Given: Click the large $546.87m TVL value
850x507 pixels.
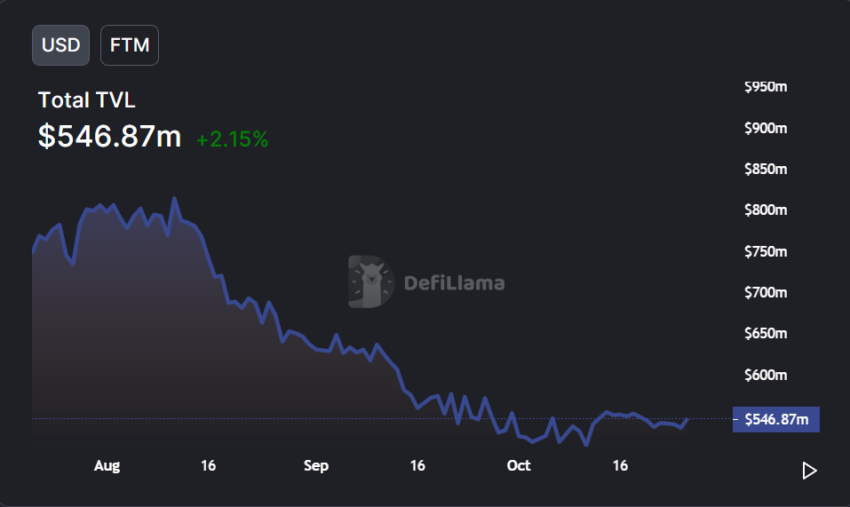Looking at the screenshot, I should coord(110,137).
